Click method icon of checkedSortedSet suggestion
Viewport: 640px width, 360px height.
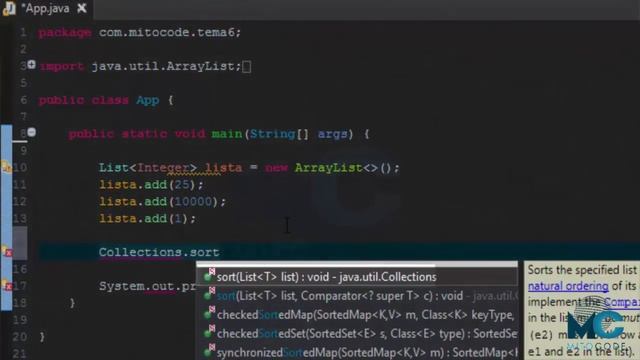point(209,332)
